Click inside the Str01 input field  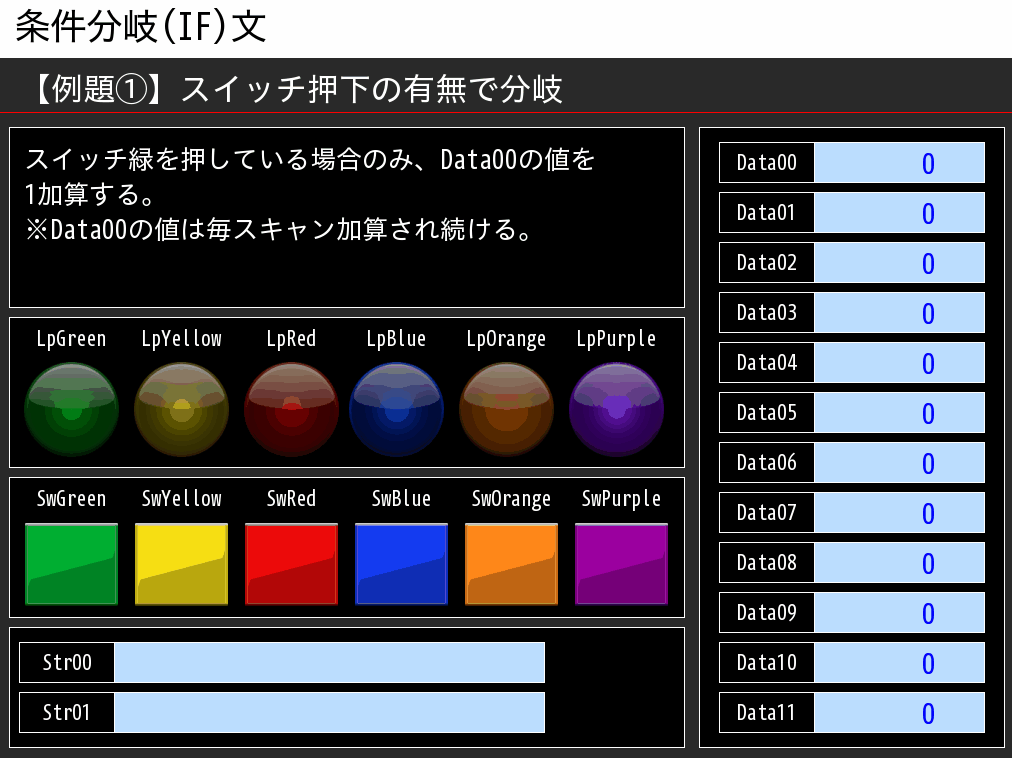(x=330, y=712)
